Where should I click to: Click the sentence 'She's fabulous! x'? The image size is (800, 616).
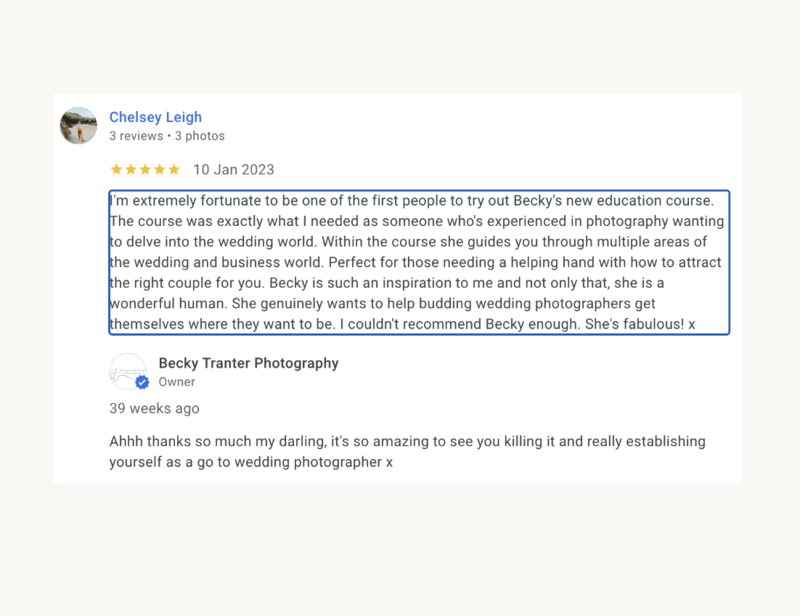(640, 324)
